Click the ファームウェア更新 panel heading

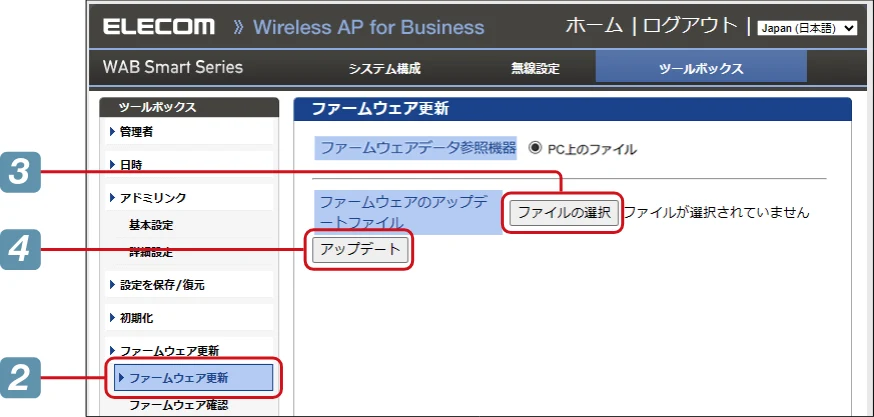380,109
